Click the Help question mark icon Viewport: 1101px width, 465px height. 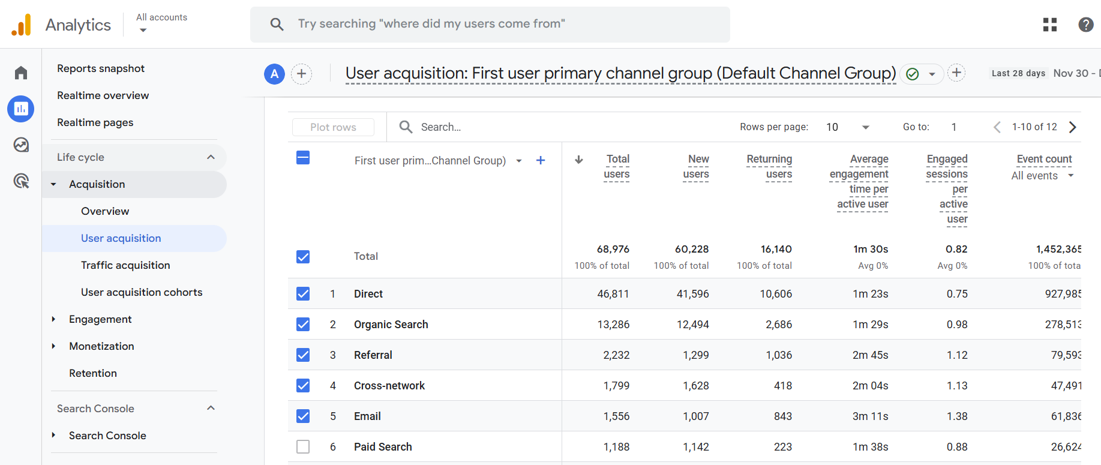point(1085,25)
